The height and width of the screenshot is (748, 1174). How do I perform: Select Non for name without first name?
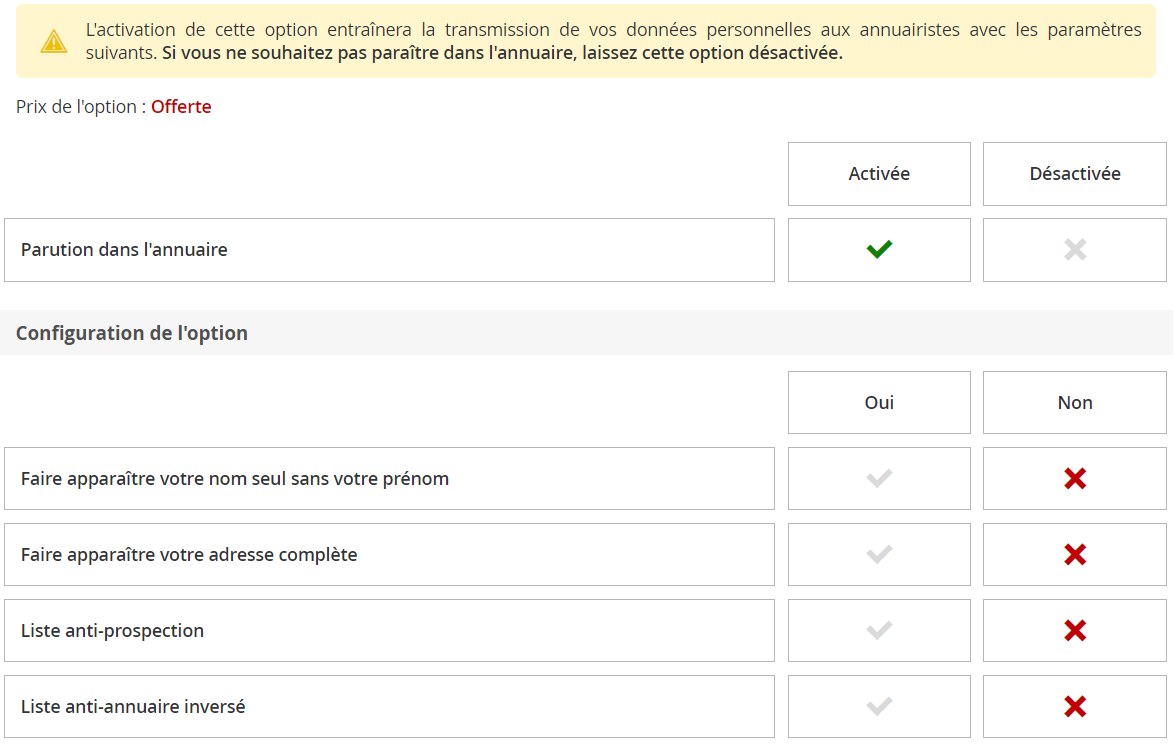(x=1075, y=479)
